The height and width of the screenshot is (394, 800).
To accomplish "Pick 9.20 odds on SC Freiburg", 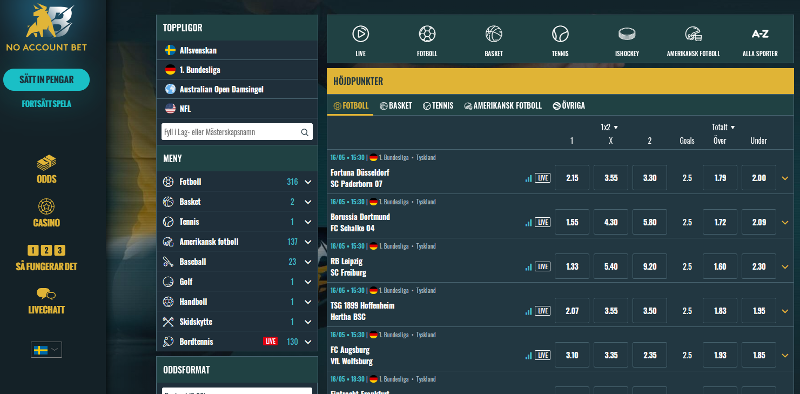I will (649, 266).
